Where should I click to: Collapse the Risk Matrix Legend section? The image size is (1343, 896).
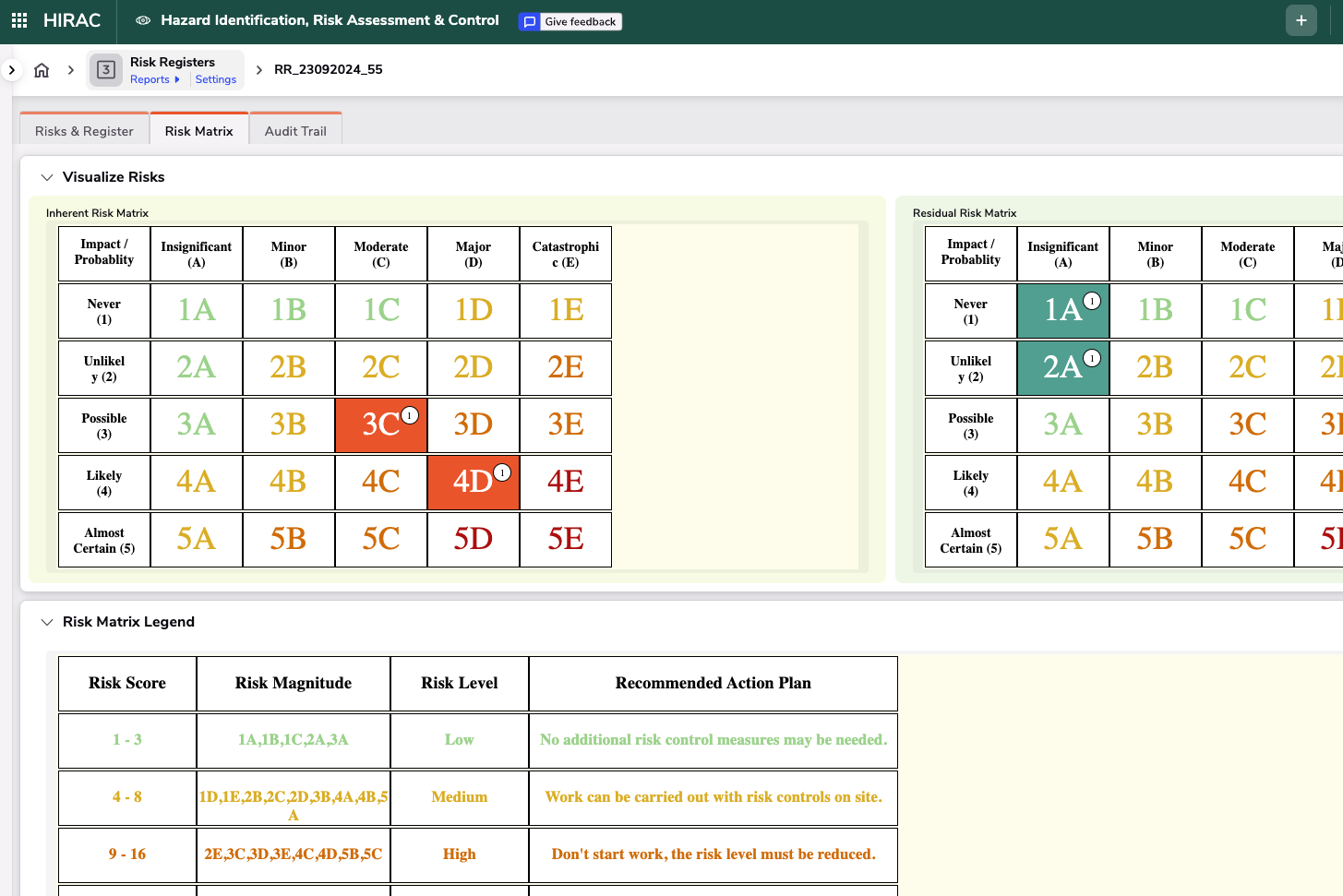click(47, 622)
